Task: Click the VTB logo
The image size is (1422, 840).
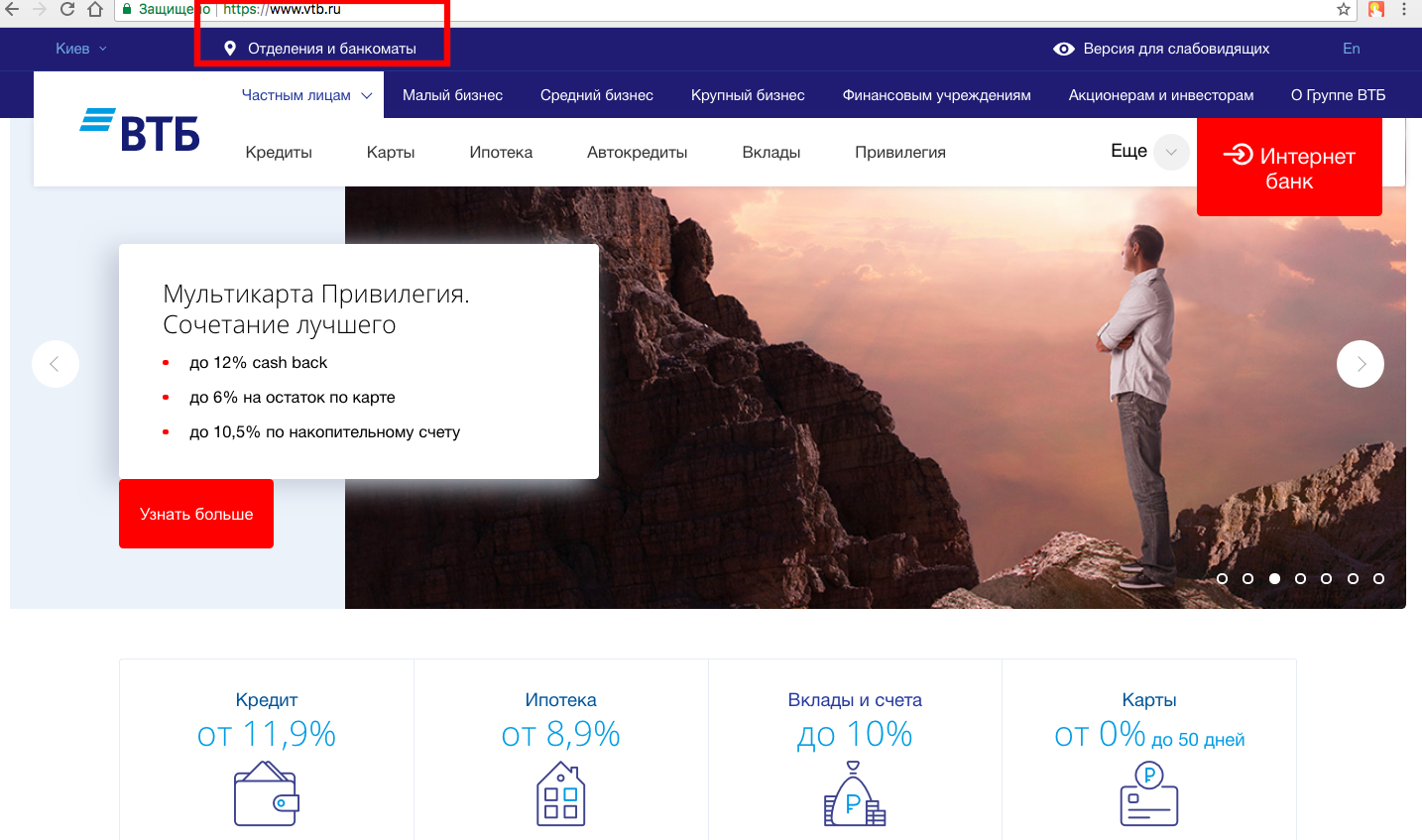Action: [x=140, y=130]
